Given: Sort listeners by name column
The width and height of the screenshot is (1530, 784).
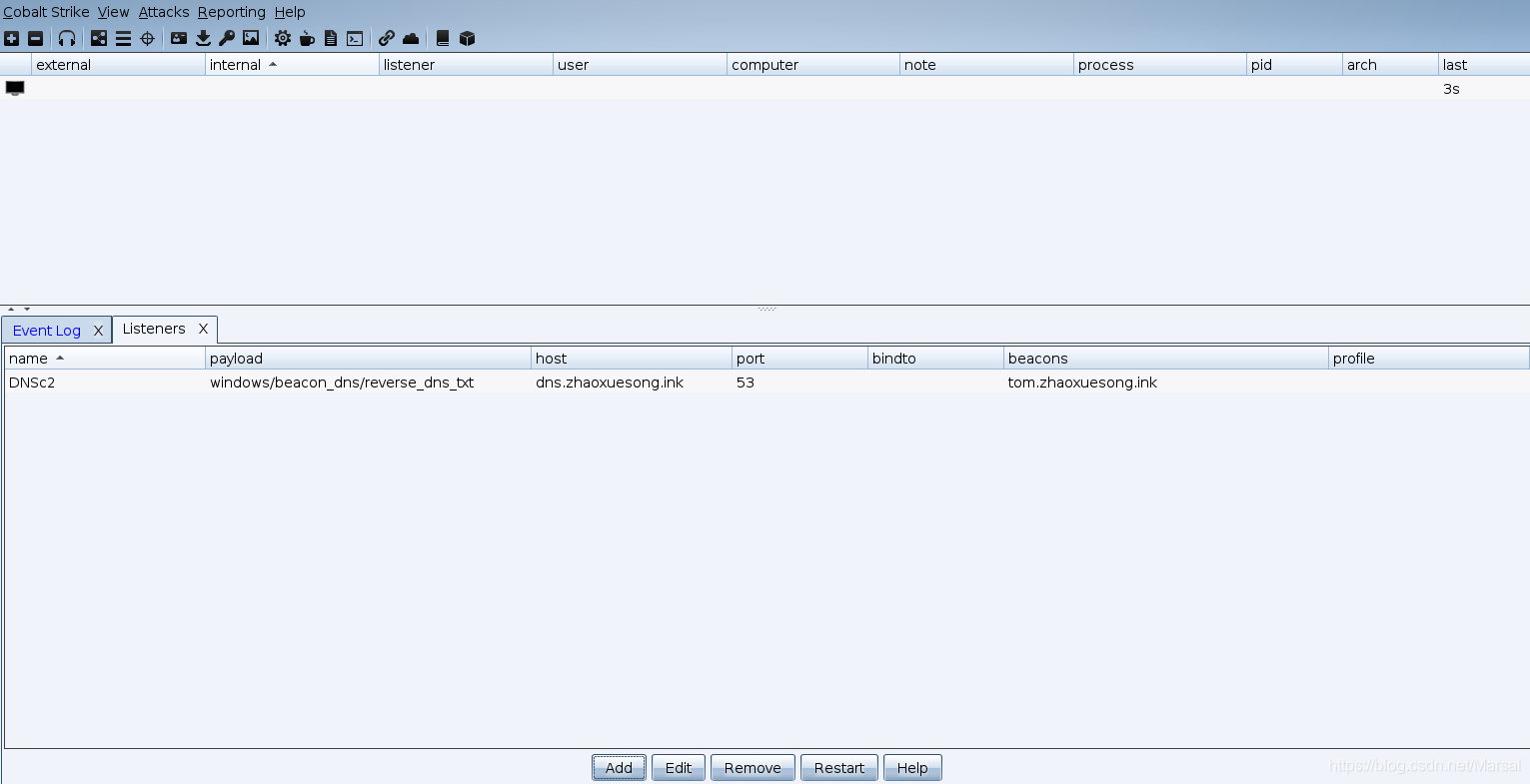Looking at the screenshot, I should (105, 359).
